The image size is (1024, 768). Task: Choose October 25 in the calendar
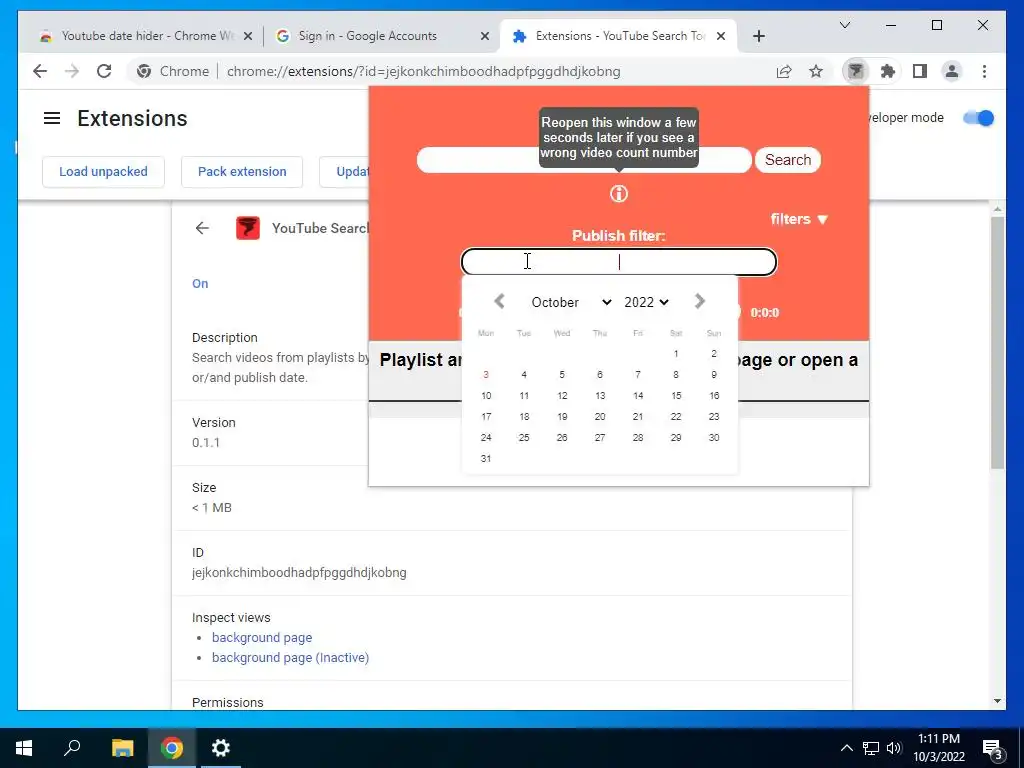[524, 438]
